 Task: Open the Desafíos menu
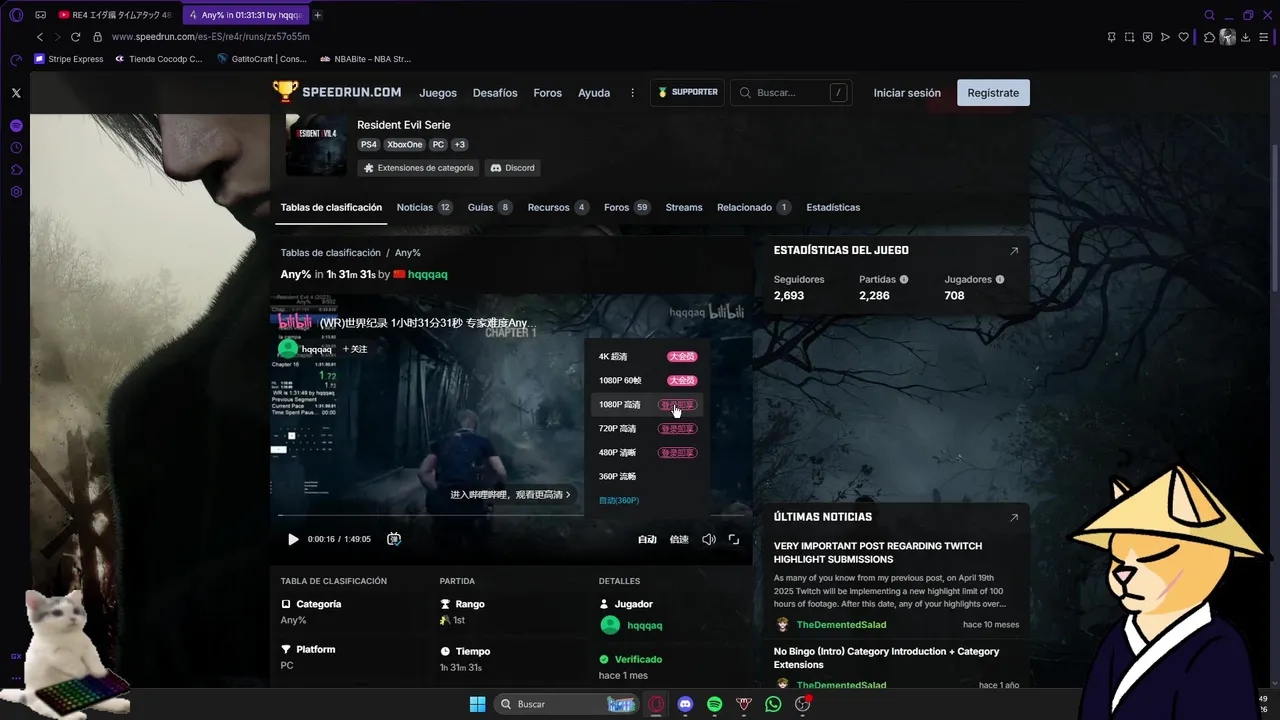pos(495,93)
